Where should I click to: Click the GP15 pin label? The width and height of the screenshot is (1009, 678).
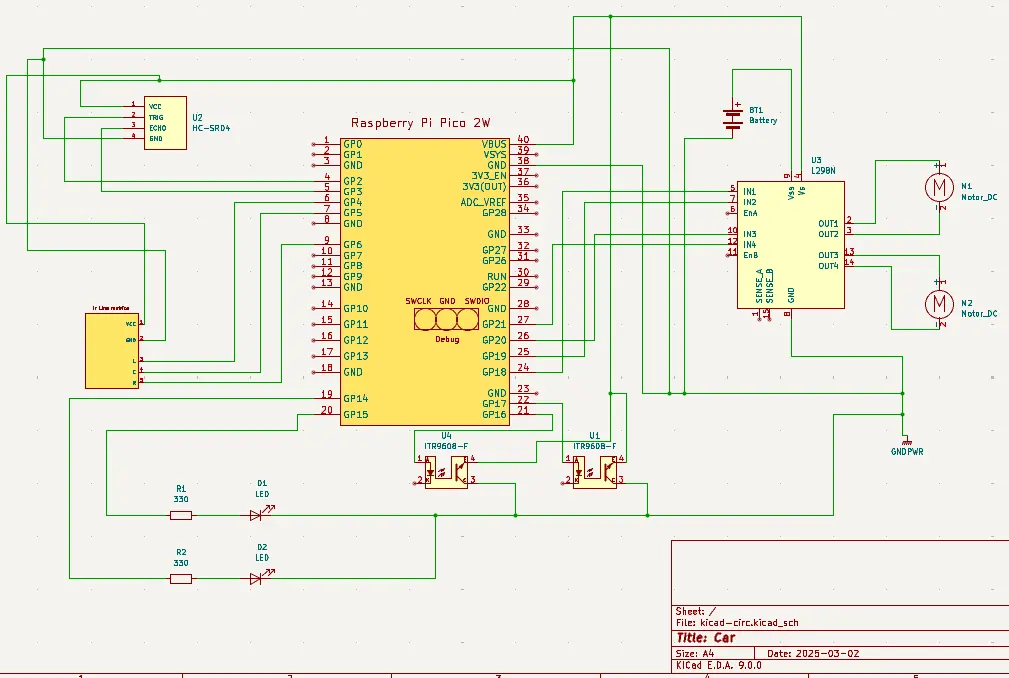click(356, 414)
